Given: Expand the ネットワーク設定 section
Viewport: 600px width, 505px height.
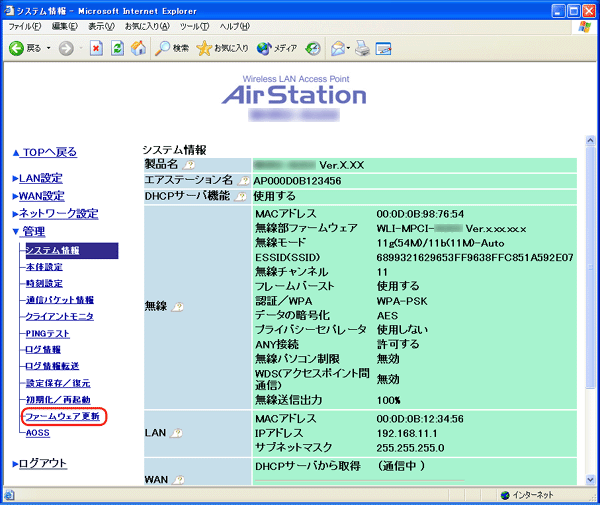Looking at the screenshot, I should click(x=59, y=213).
